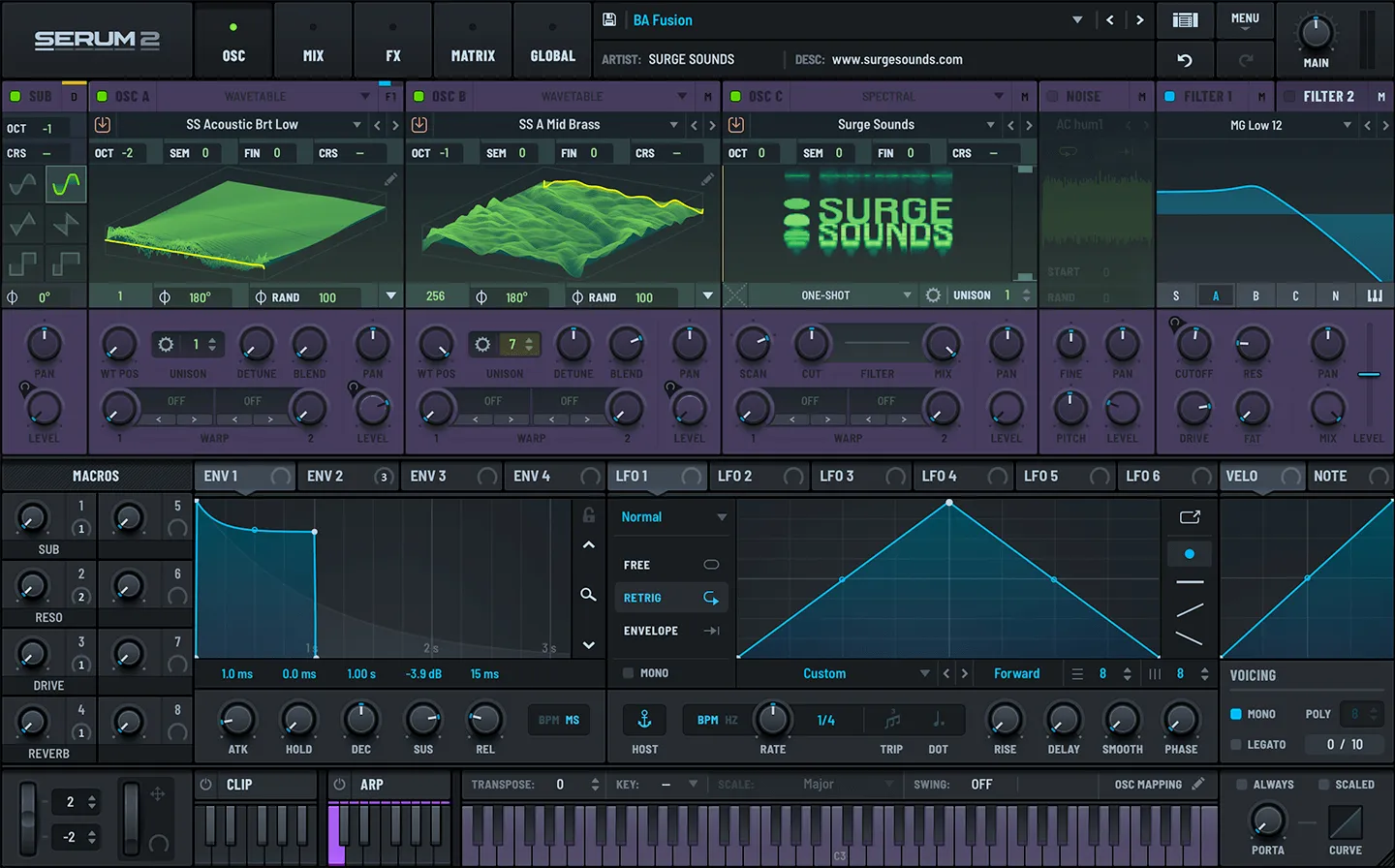Screen dimensions: 1395x868
Task: Toggle OSC A on or off
Action: coord(102,96)
